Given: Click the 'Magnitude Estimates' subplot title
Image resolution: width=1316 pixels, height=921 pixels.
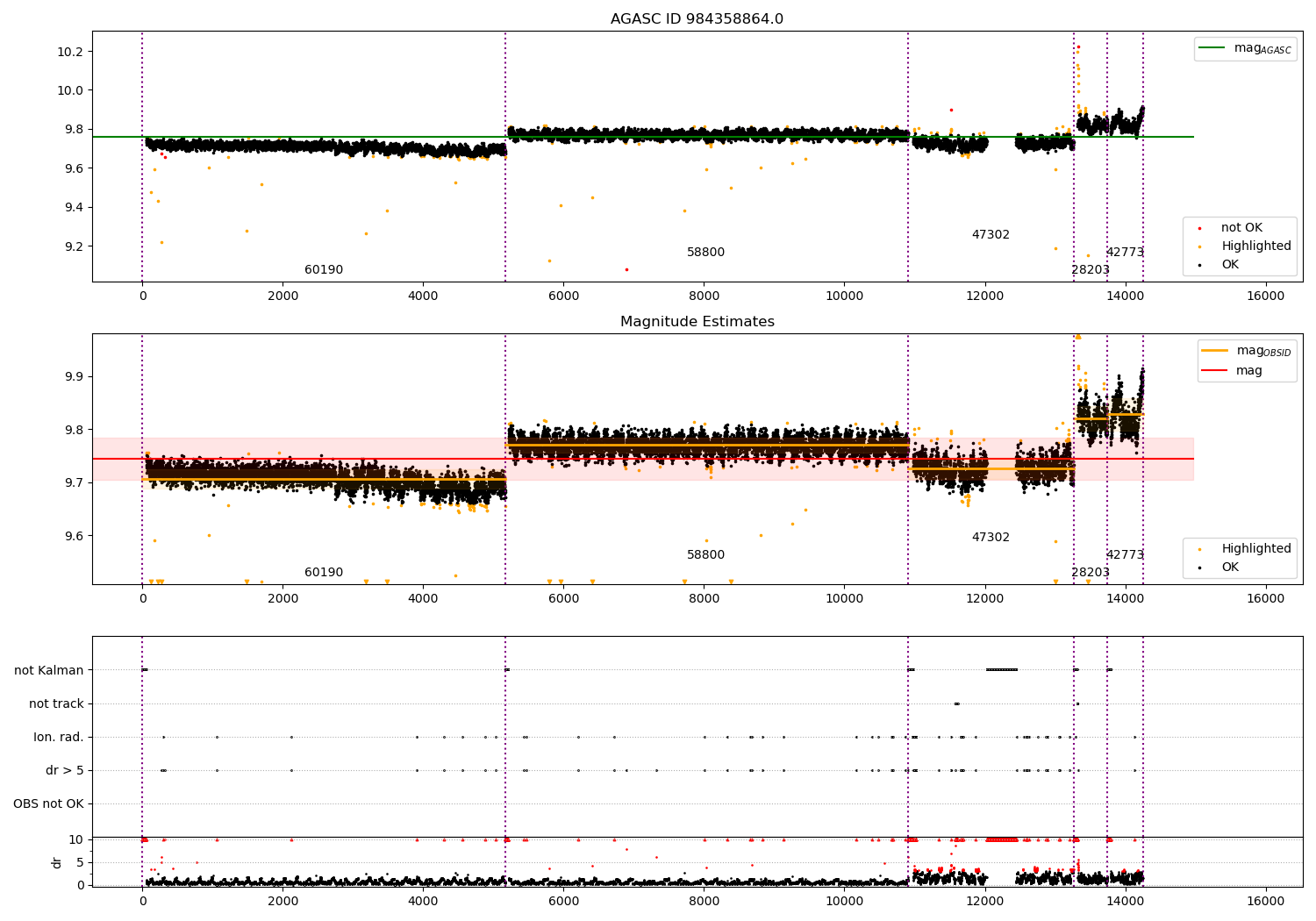Looking at the screenshot, I should (697, 322).
